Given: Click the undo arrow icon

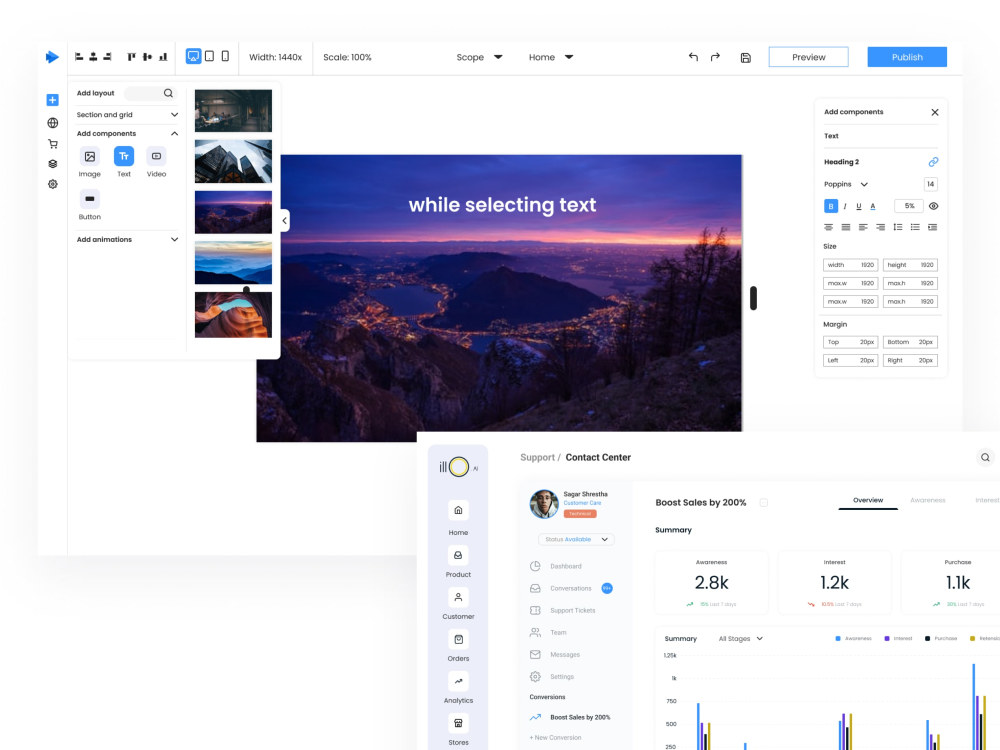Looking at the screenshot, I should point(693,57).
